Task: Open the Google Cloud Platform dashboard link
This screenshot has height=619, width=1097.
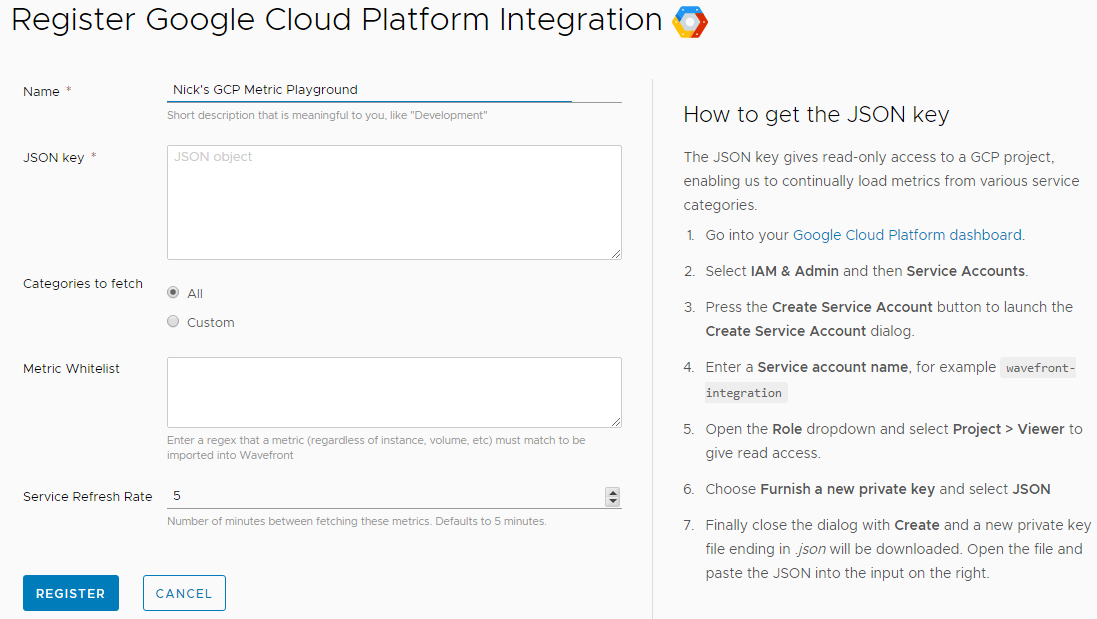Action: pyautogui.click(x=907, y=235)
